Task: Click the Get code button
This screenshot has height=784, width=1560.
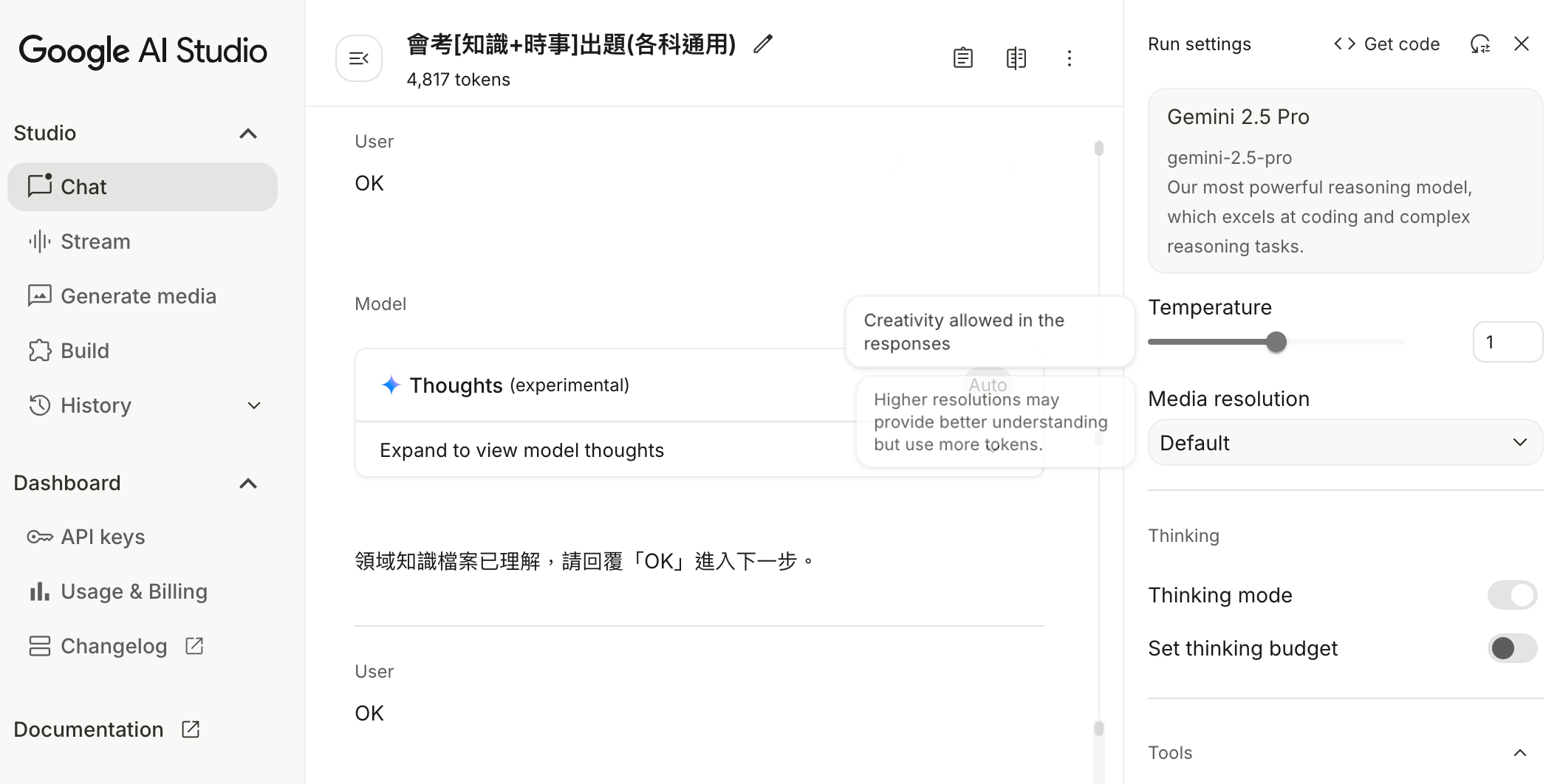Action: click(x=1386, y=44)
